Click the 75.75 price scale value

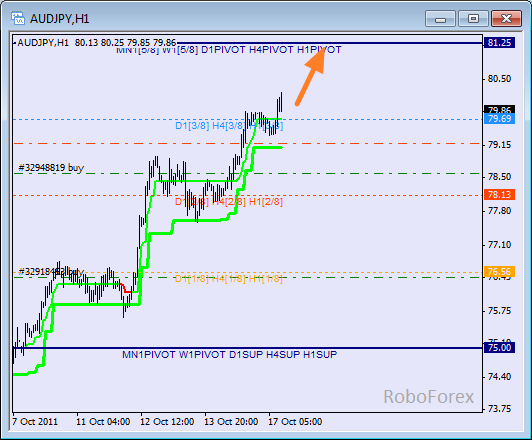pos(499,311)
